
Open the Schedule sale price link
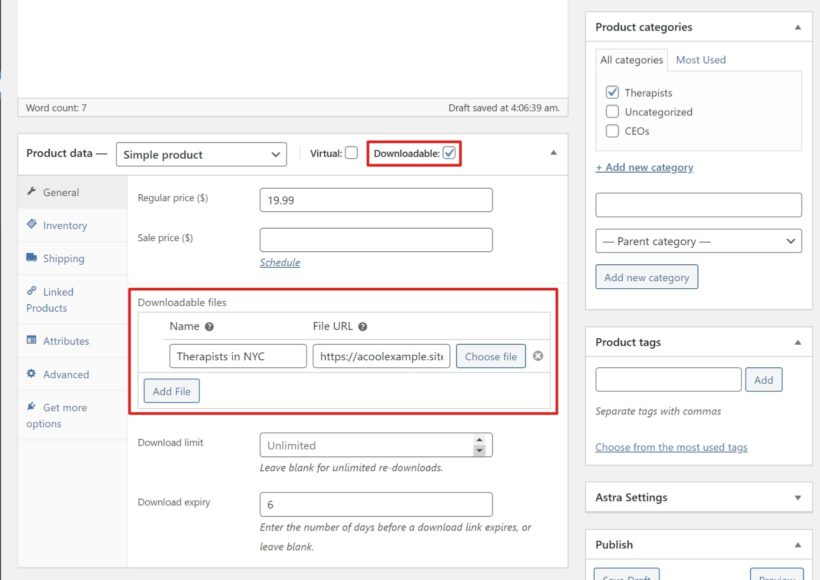pos(280,262)
